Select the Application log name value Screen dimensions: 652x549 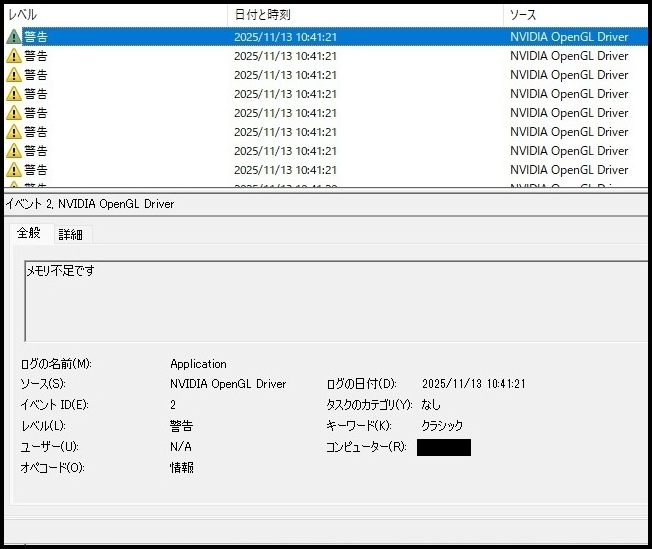point(198,364)
